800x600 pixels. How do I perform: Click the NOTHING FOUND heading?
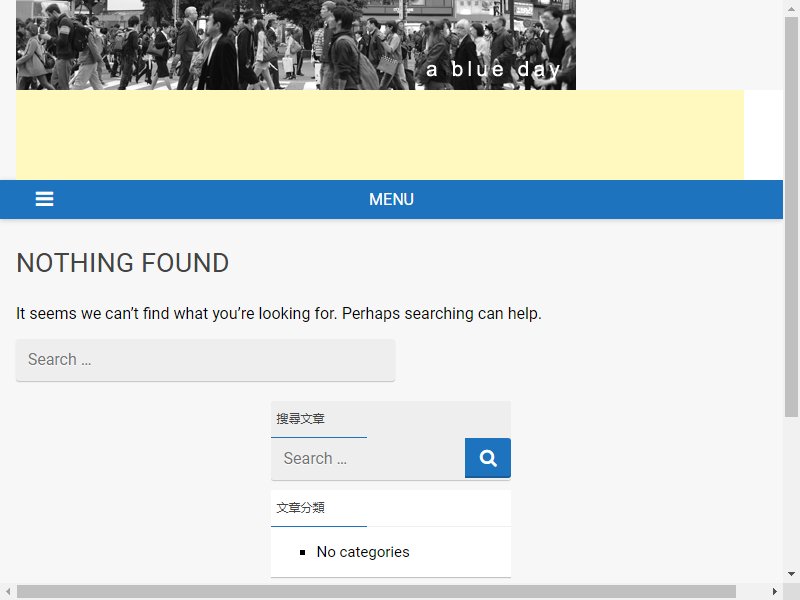122,263
